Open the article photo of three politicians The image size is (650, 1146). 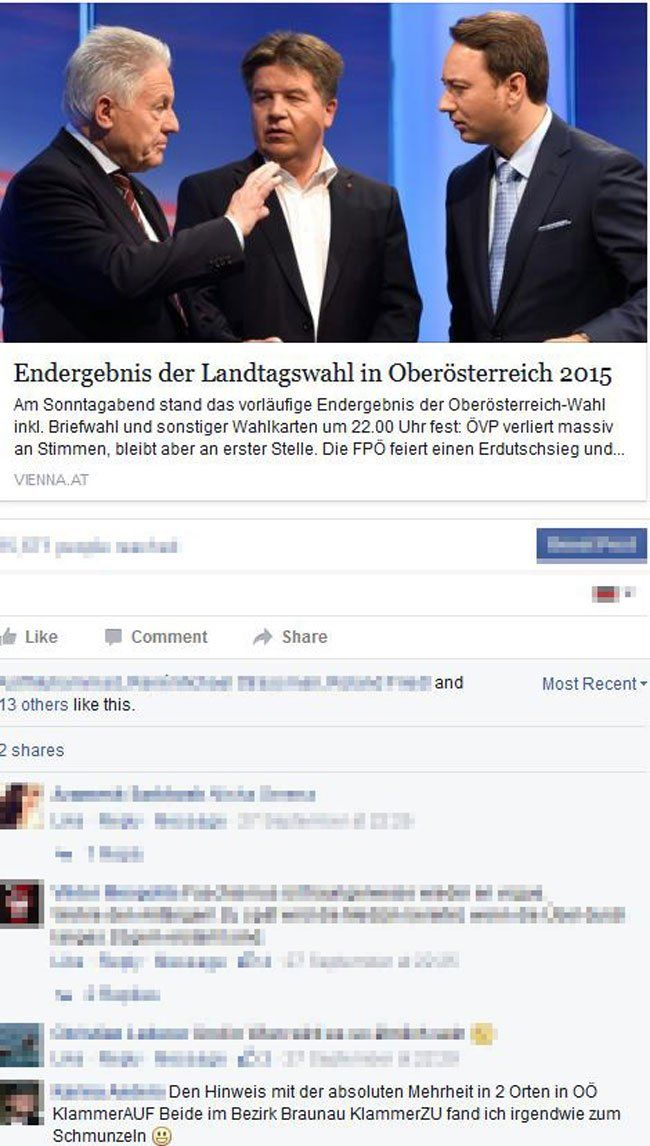323,172
